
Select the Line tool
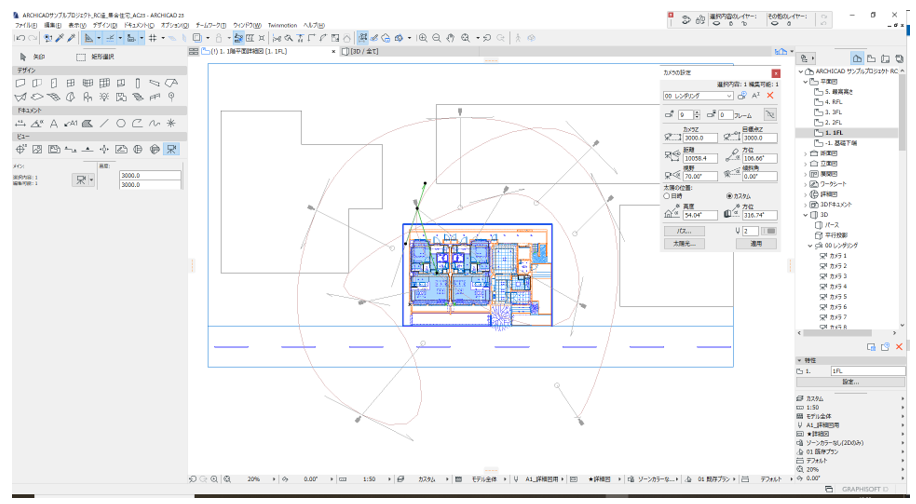coord(104,123)
